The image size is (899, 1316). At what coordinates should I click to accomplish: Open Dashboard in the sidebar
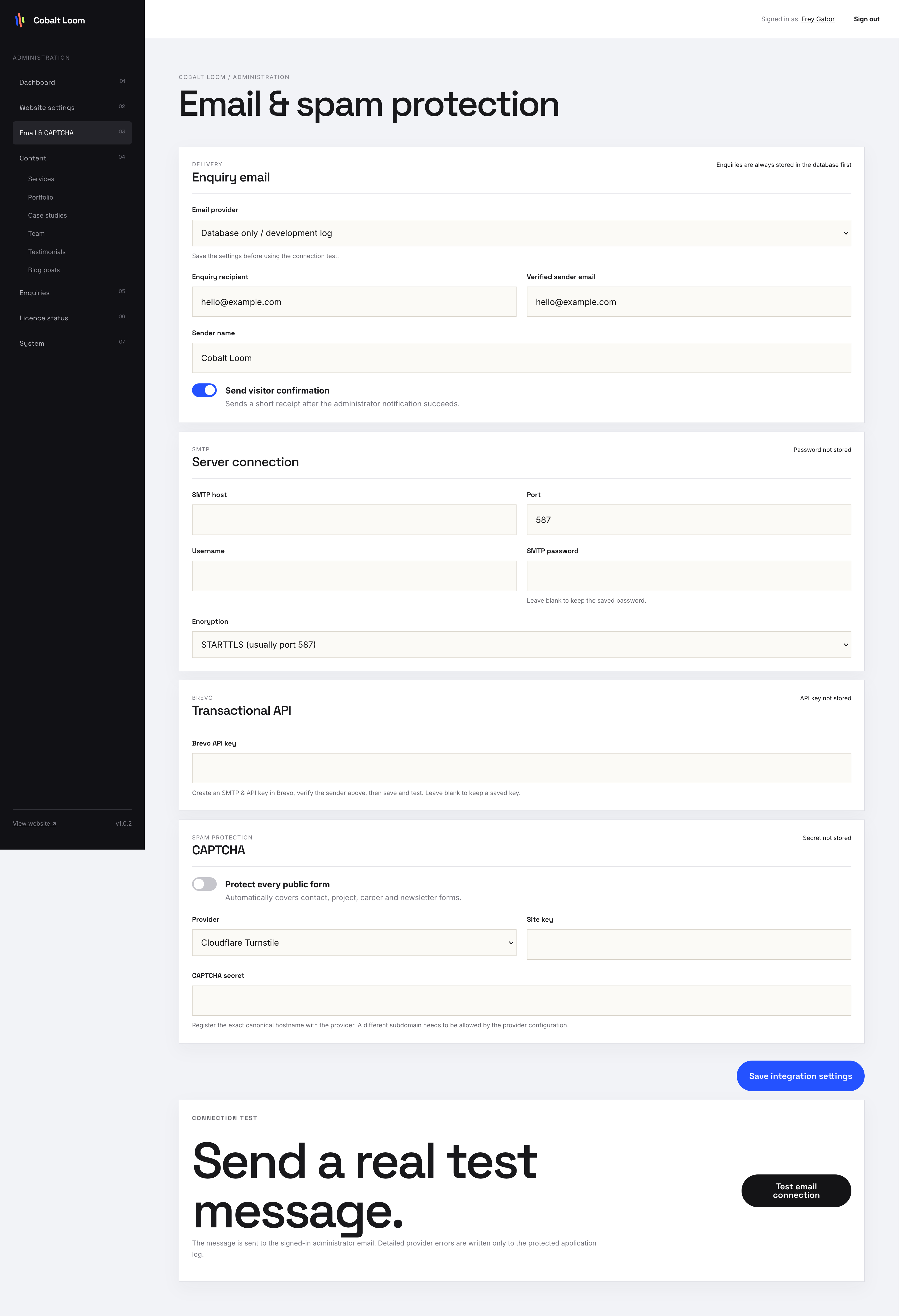[x=72, y=82]
